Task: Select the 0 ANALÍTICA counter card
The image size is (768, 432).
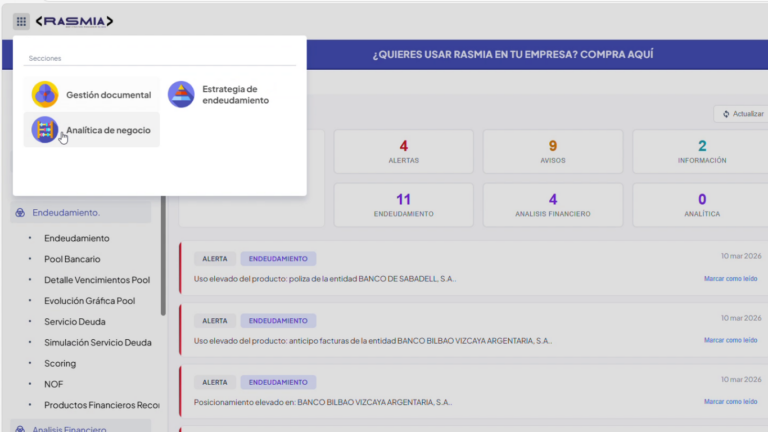Action: [x=701, y=205]
